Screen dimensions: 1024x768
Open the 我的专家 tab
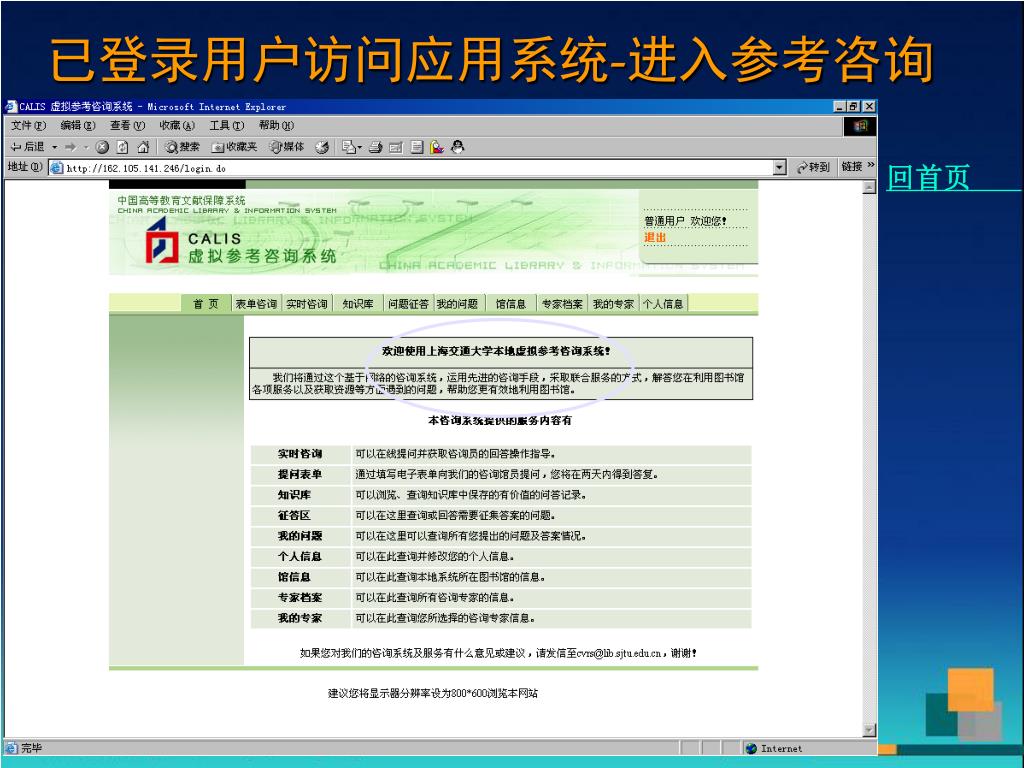(613, 304)
